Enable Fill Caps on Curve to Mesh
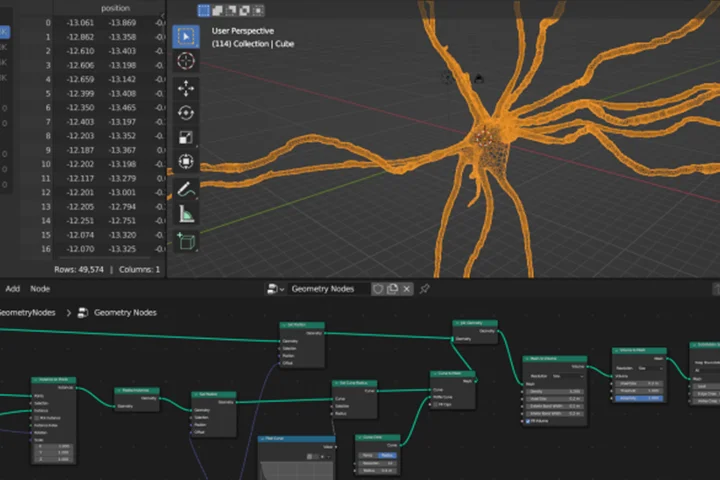 (435, 404)
